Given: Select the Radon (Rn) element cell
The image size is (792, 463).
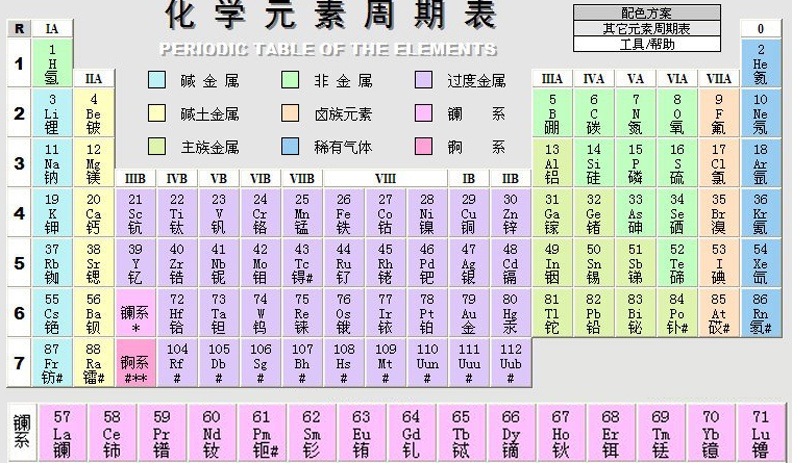Looking at the screenshot, I should click(x=760, y=313).
